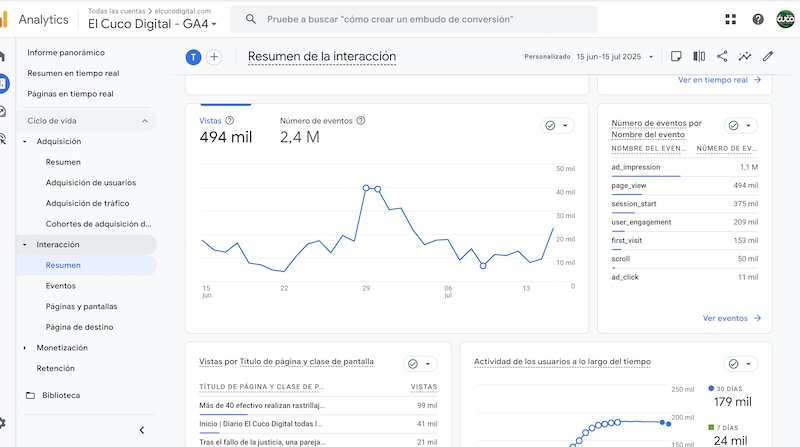The height and width of the screenshot is (447, 800).
Task: Click the blue T comparison chip
Action: coord(193,57)
